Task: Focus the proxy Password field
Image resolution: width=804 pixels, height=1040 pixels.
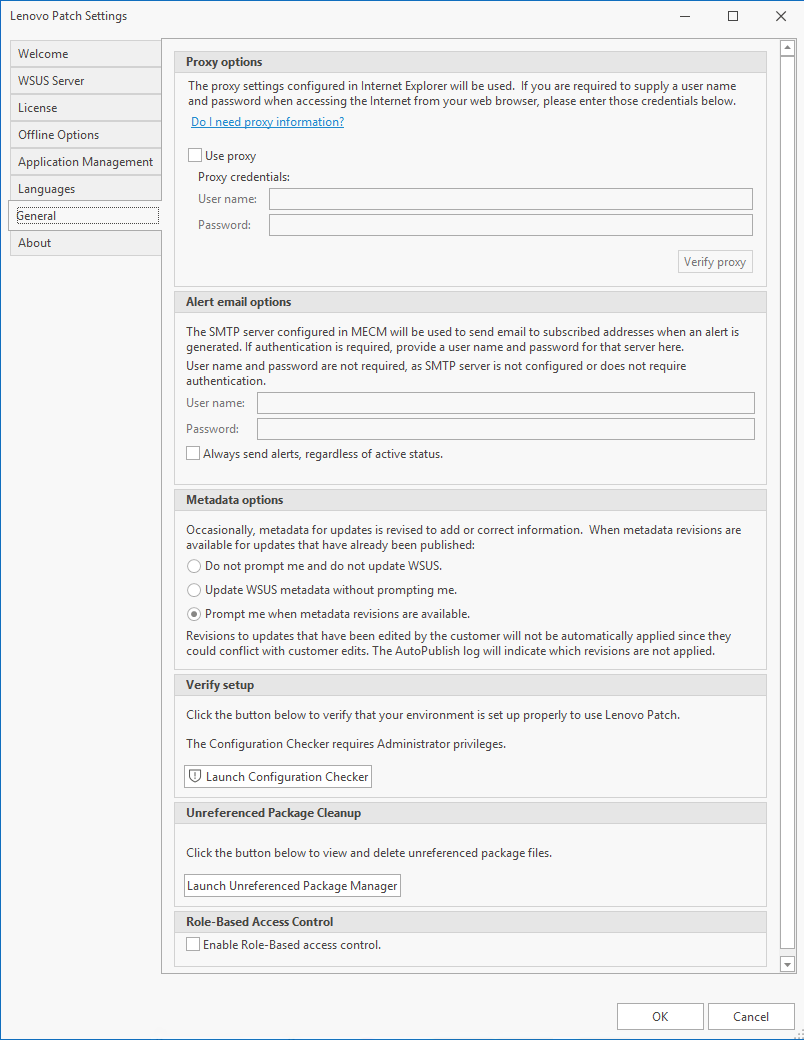Action: click(511, 225)
